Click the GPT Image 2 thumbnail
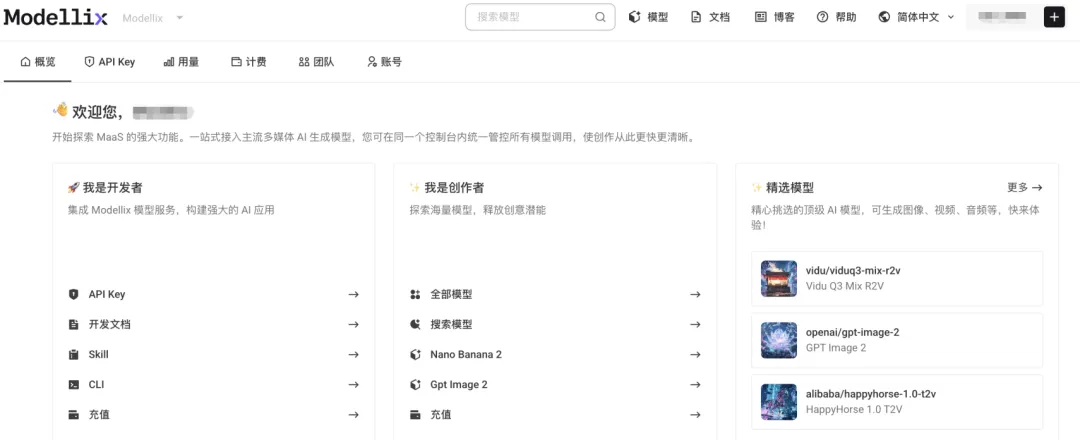The width and height of the screenshot is (1080, 440). pyautogui.click(x=779, y=340)
